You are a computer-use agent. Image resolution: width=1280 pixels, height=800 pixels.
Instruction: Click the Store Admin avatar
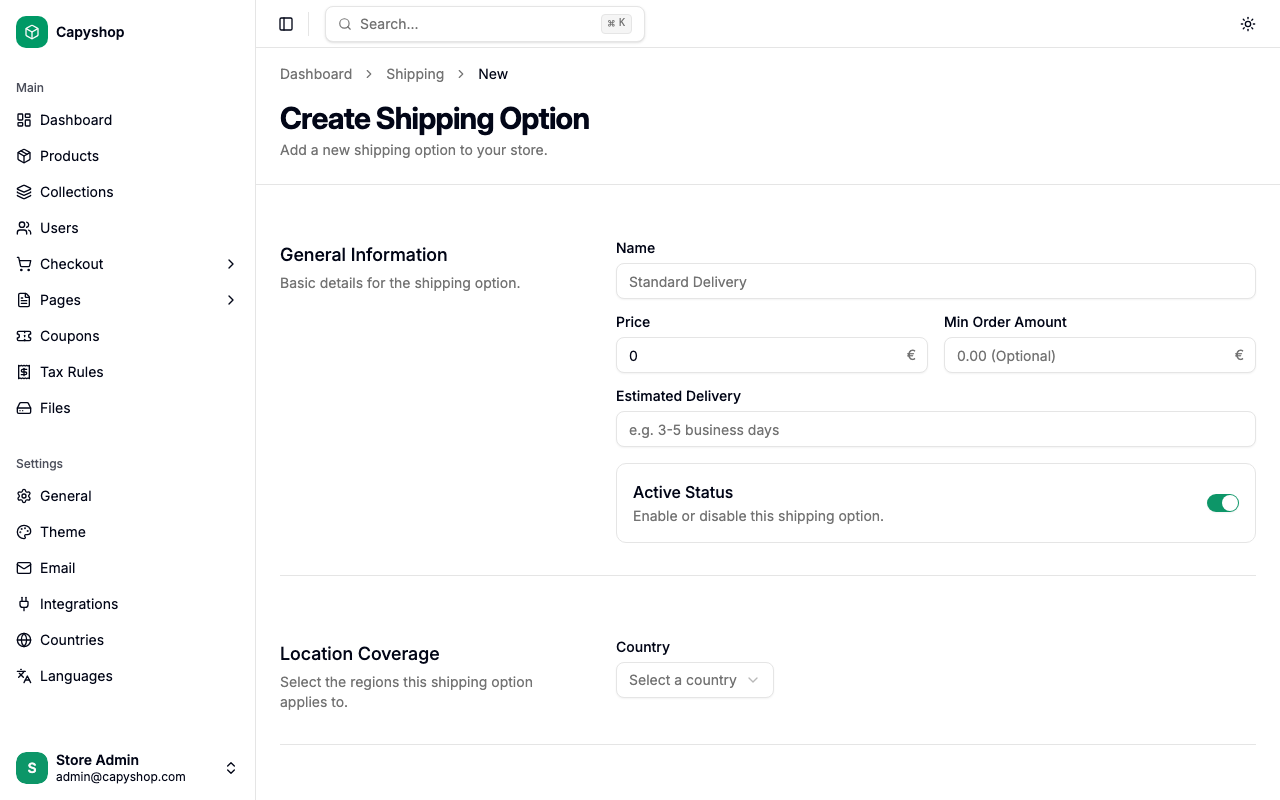point(32,768)
